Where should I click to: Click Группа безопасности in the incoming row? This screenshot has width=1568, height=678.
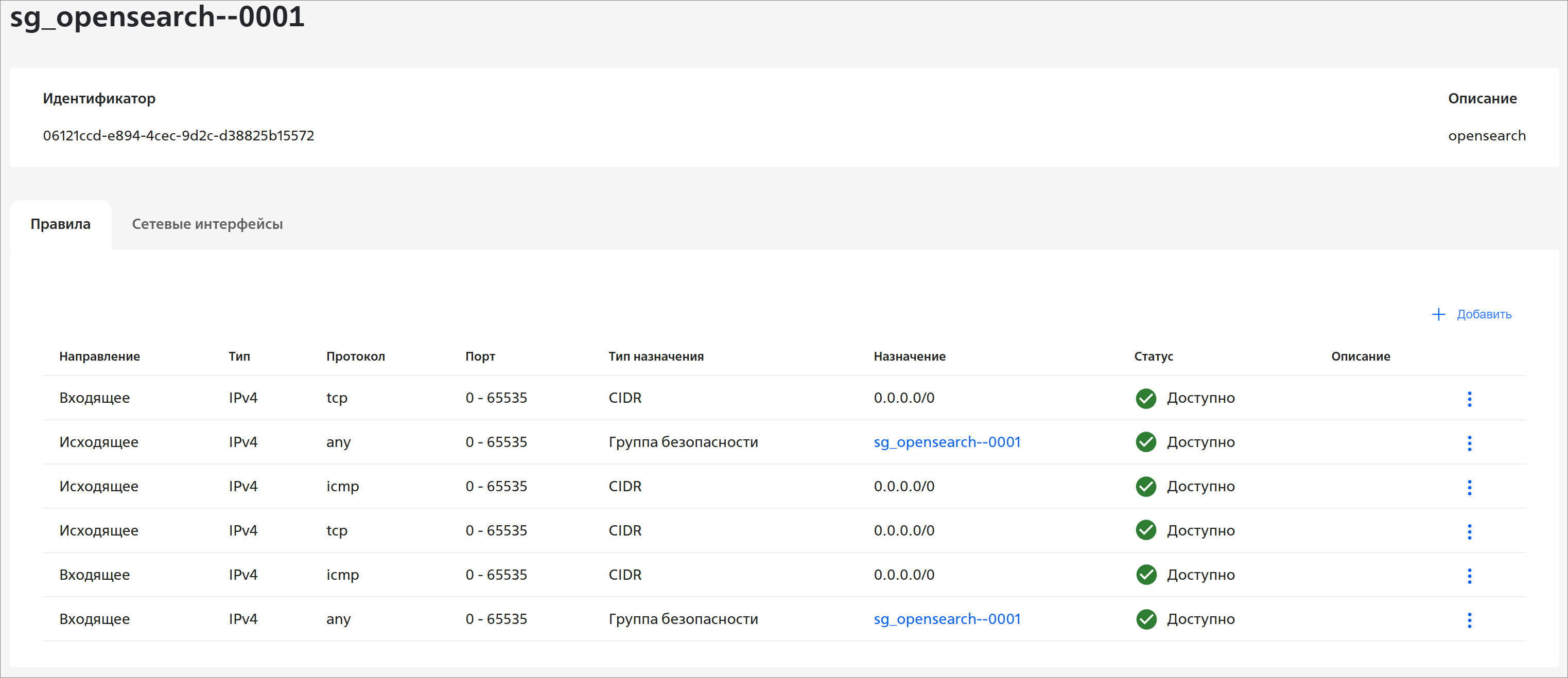coord(683,619)
